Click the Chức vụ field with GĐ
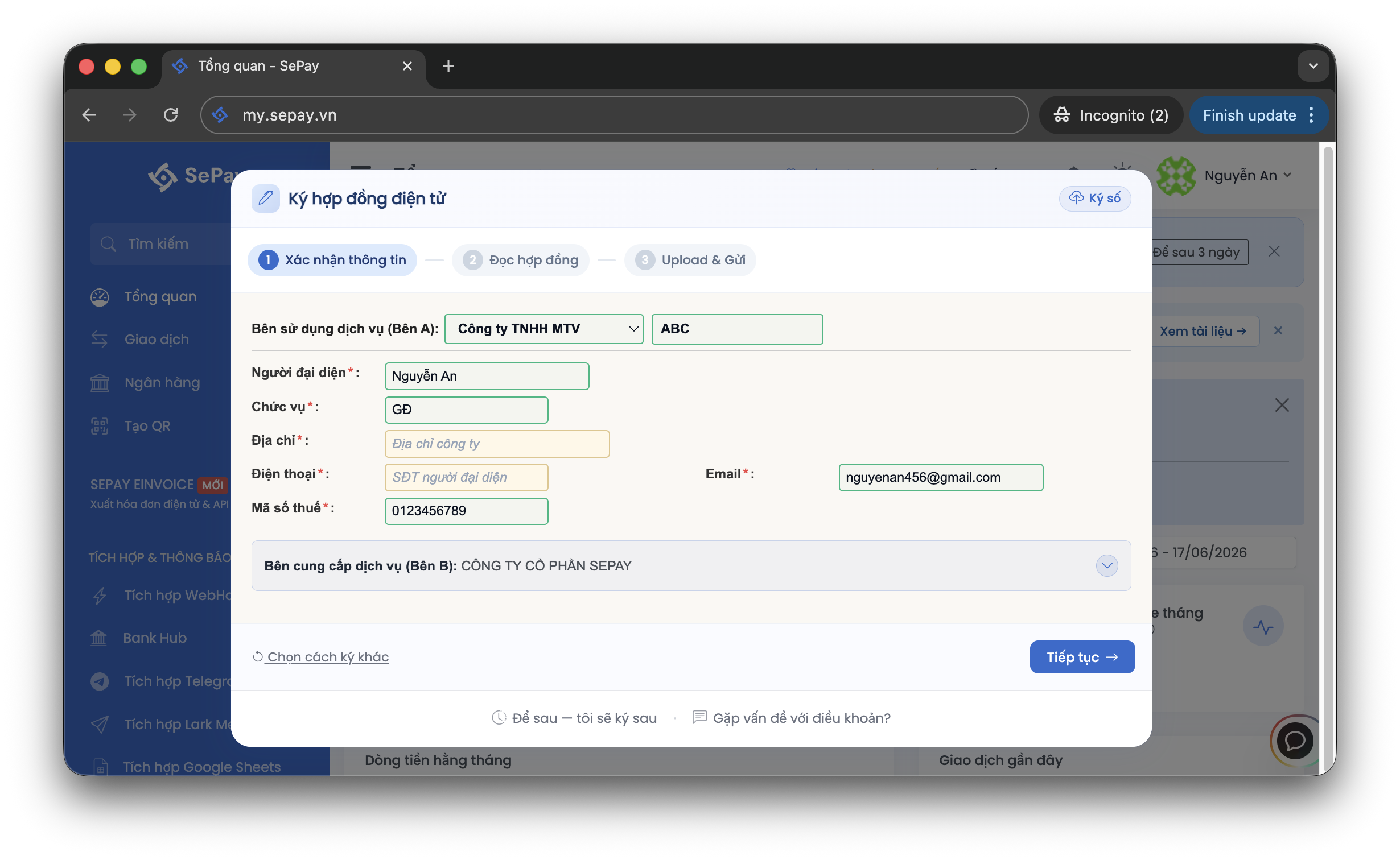The height and width of the screenshot is (860, 1400). [466, 410]
